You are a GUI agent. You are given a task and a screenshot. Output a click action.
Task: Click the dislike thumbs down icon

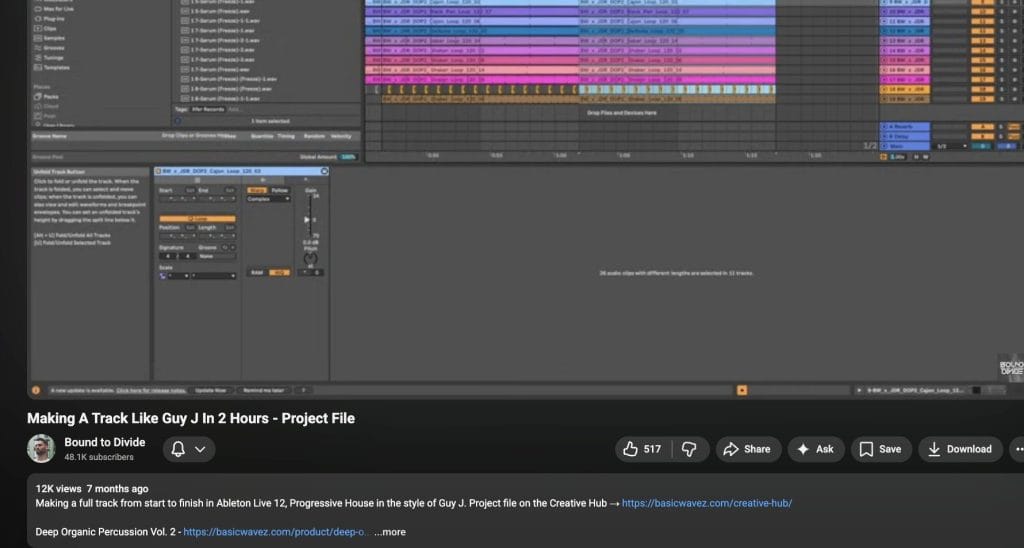(x=690, y=449)
